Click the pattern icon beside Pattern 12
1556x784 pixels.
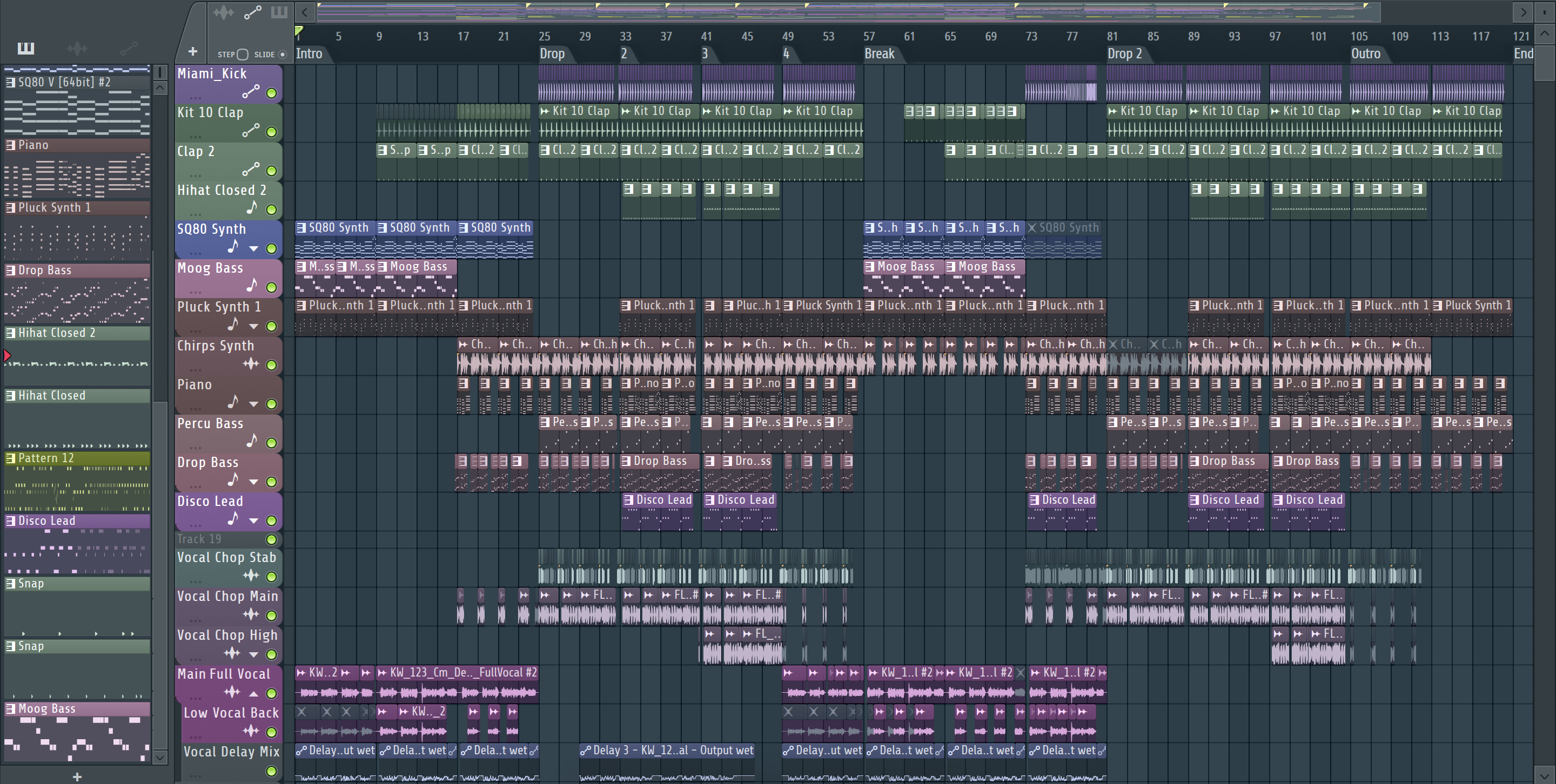pyautogui.click(x=10, y=458)
